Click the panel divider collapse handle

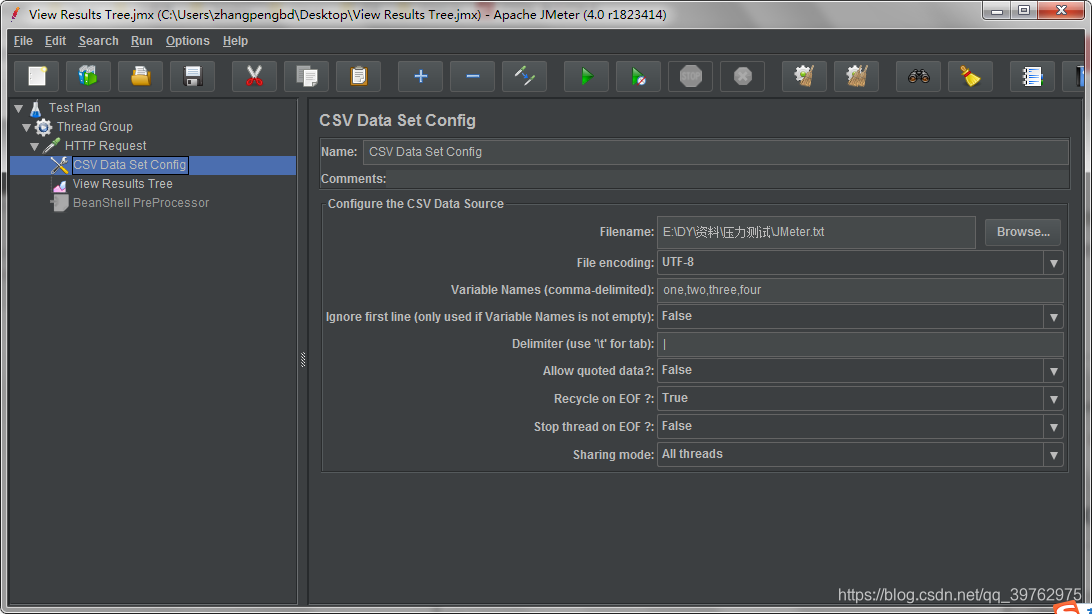coord(303,359)
